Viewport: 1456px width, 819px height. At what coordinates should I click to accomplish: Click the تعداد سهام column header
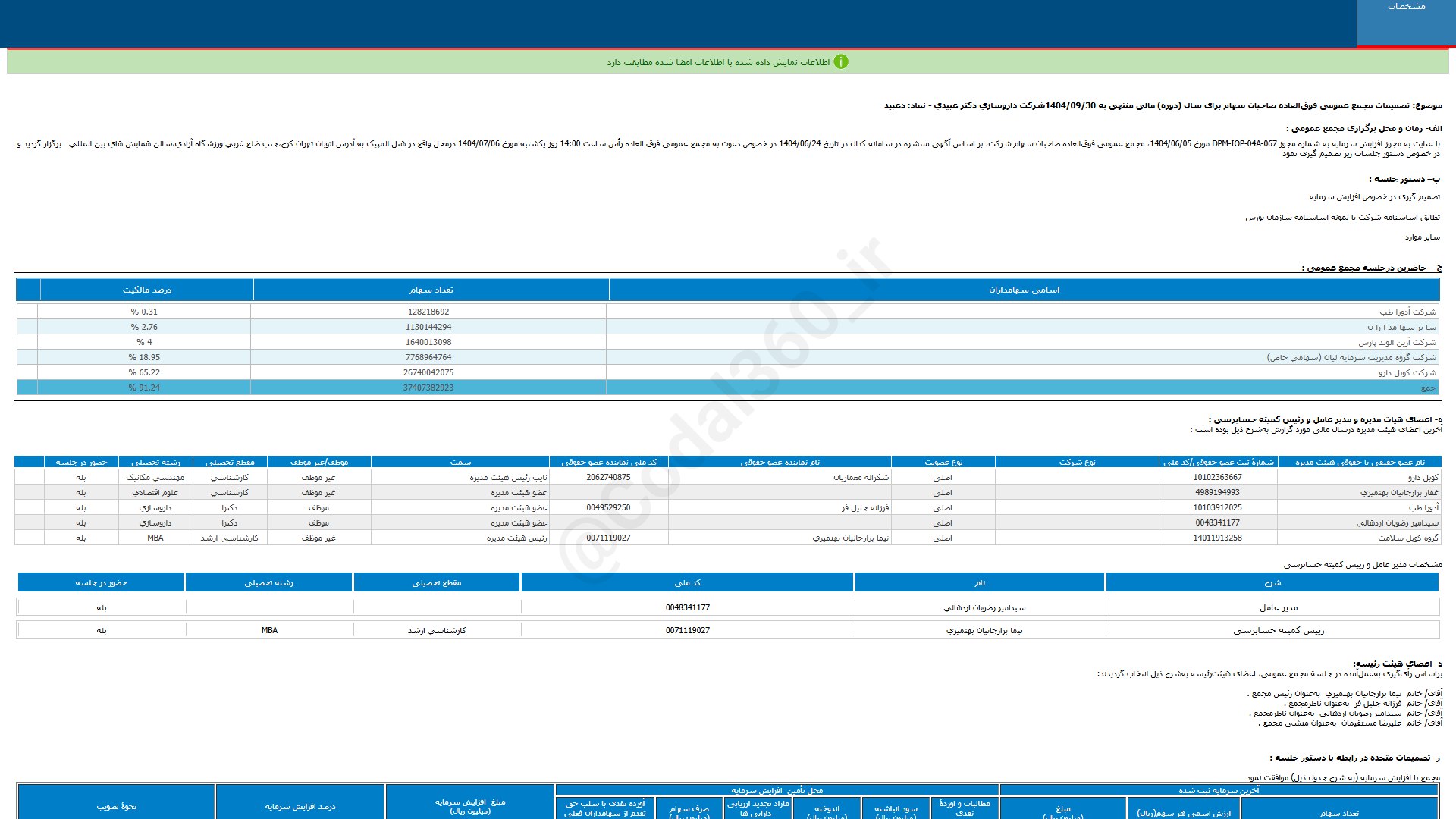431,290
